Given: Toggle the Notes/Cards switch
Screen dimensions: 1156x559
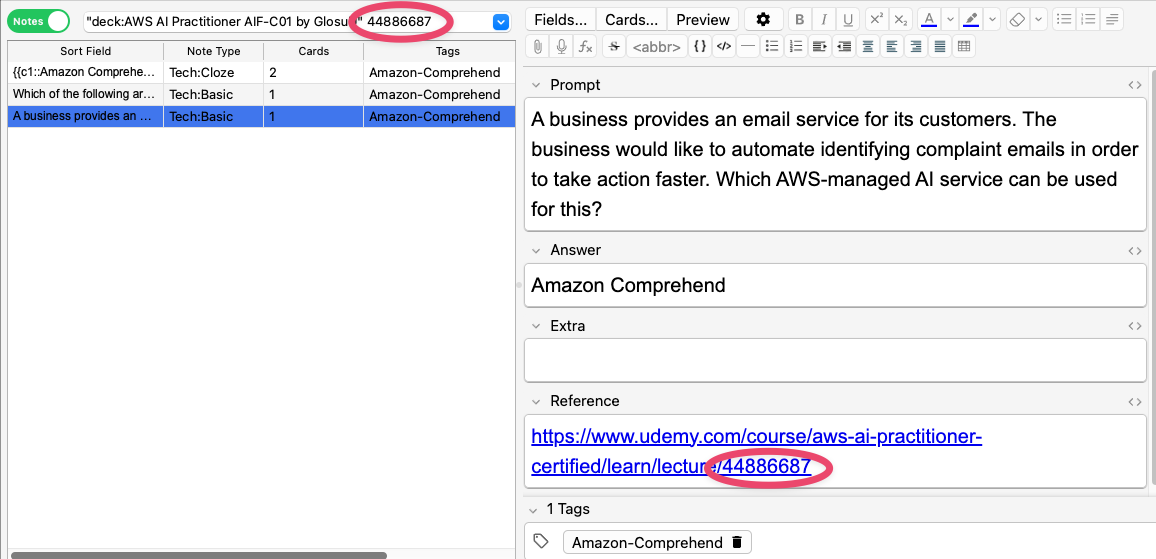Looking at the screenshot, I should tap(38, 21).
